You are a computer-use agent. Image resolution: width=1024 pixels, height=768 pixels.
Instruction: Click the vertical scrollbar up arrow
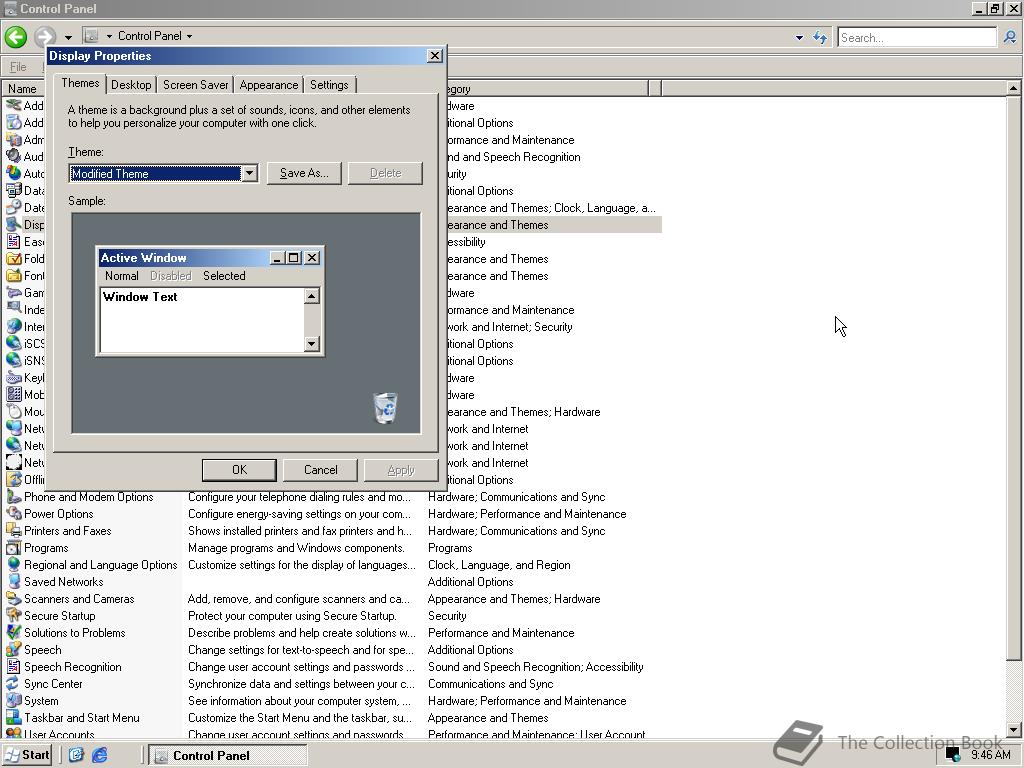1013,88
